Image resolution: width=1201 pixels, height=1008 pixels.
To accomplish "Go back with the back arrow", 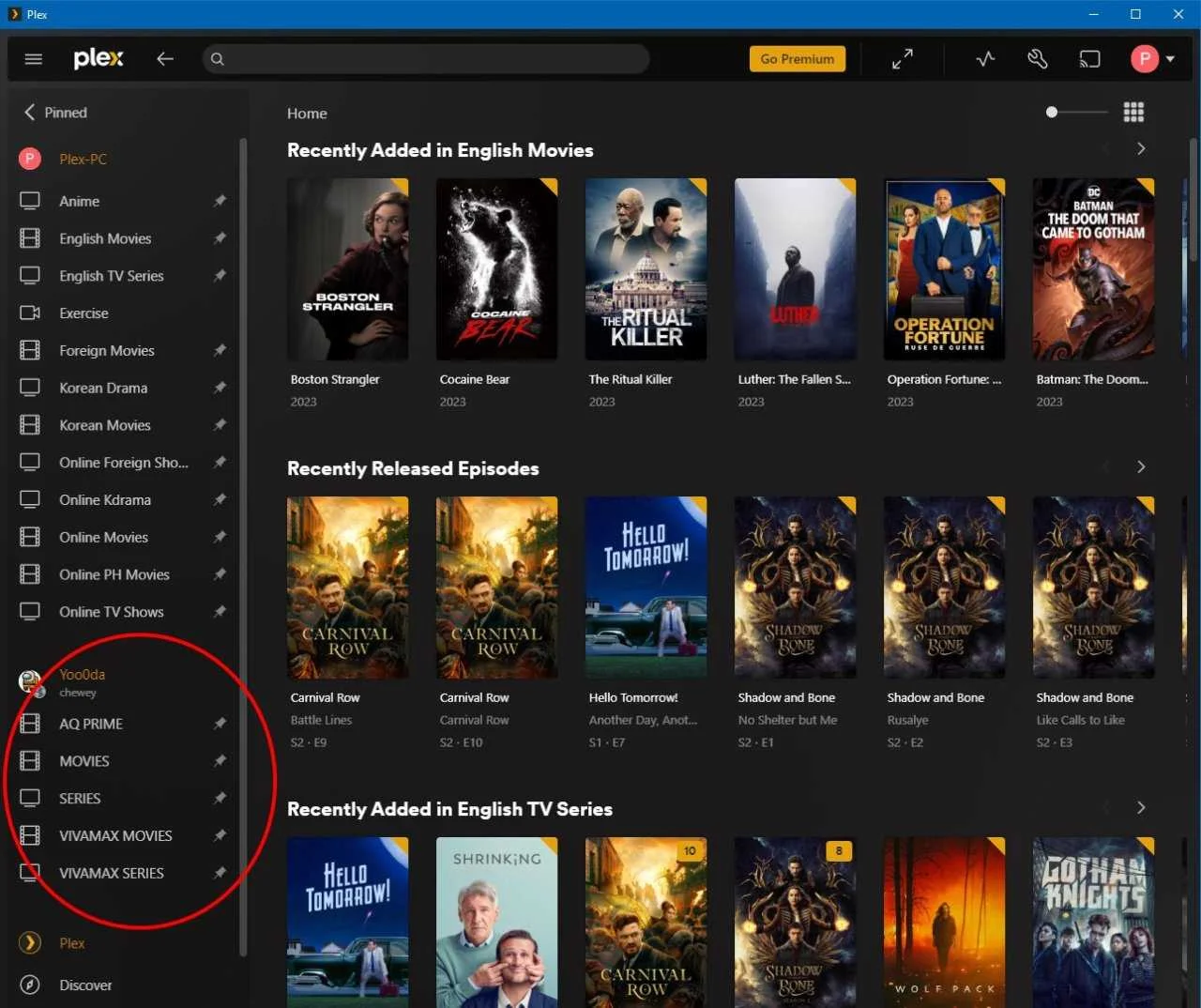I will pos(165,59).
